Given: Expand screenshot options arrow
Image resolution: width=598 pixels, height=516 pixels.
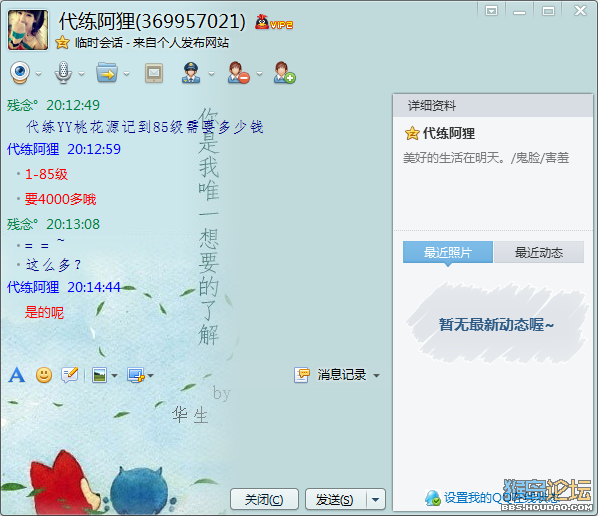Looking at the screenshot, I should click(151, 376).
